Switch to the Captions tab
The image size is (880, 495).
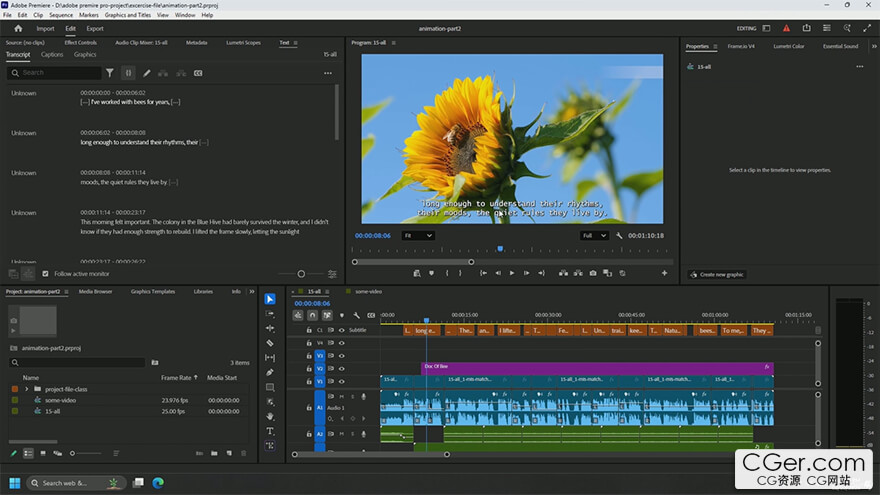[x=52, y=55]
